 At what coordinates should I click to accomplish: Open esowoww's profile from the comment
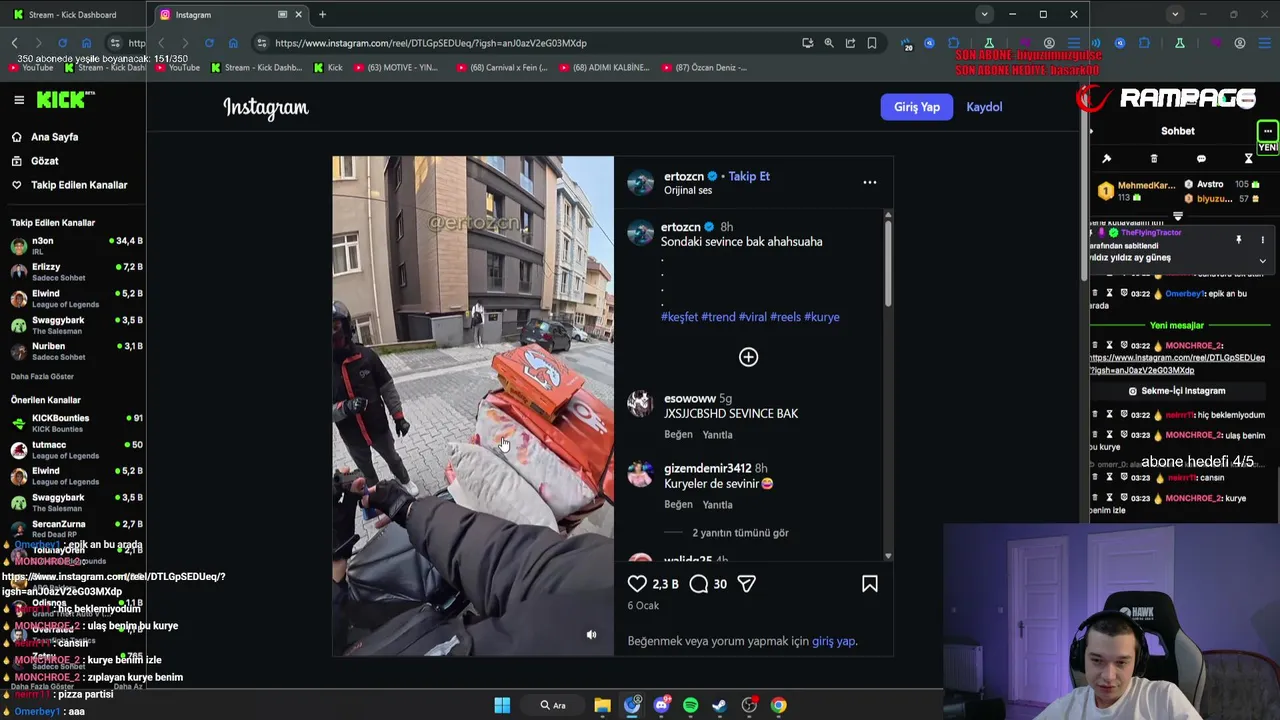point(690,398)
